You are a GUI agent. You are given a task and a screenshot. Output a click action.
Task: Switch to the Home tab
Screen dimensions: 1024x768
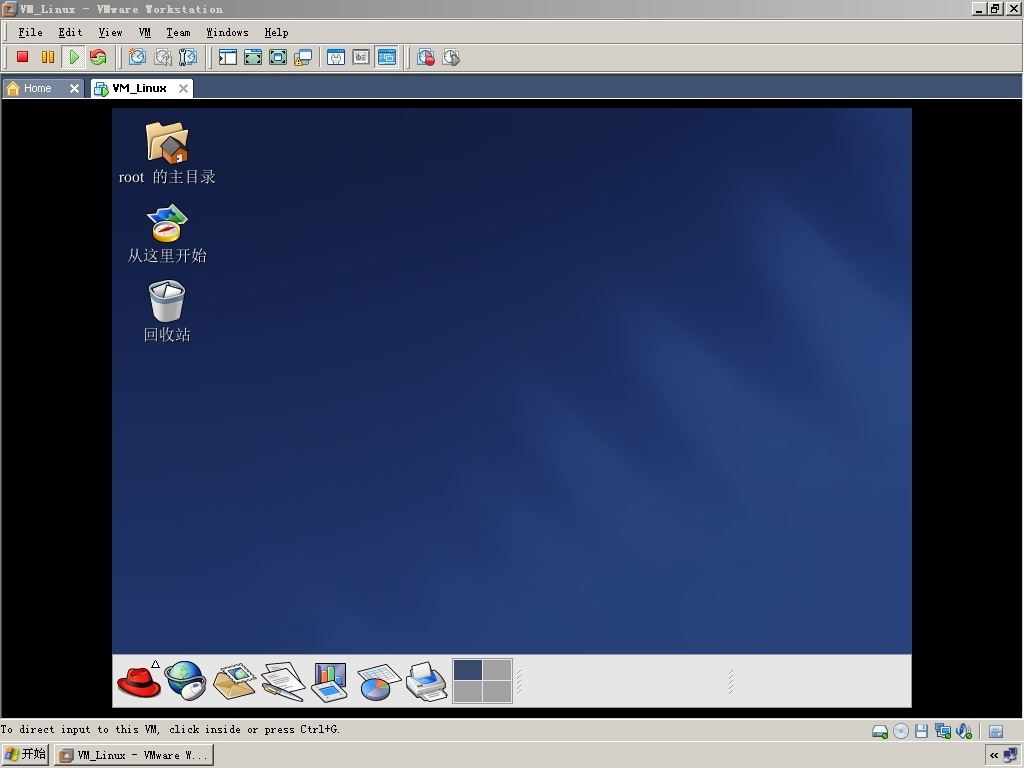pyautogui.click(x=37, y=88)
